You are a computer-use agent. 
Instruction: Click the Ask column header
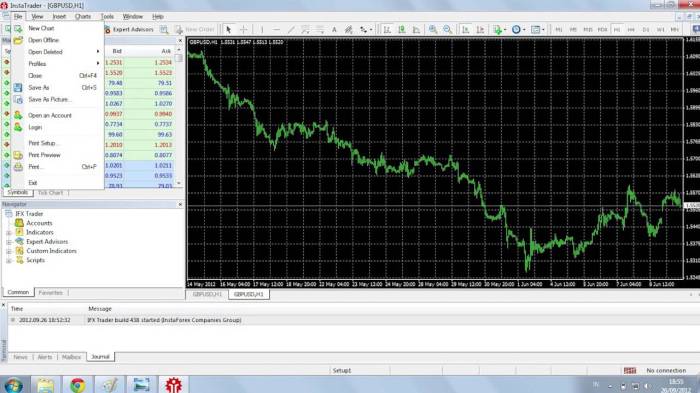tap(166, 51)
